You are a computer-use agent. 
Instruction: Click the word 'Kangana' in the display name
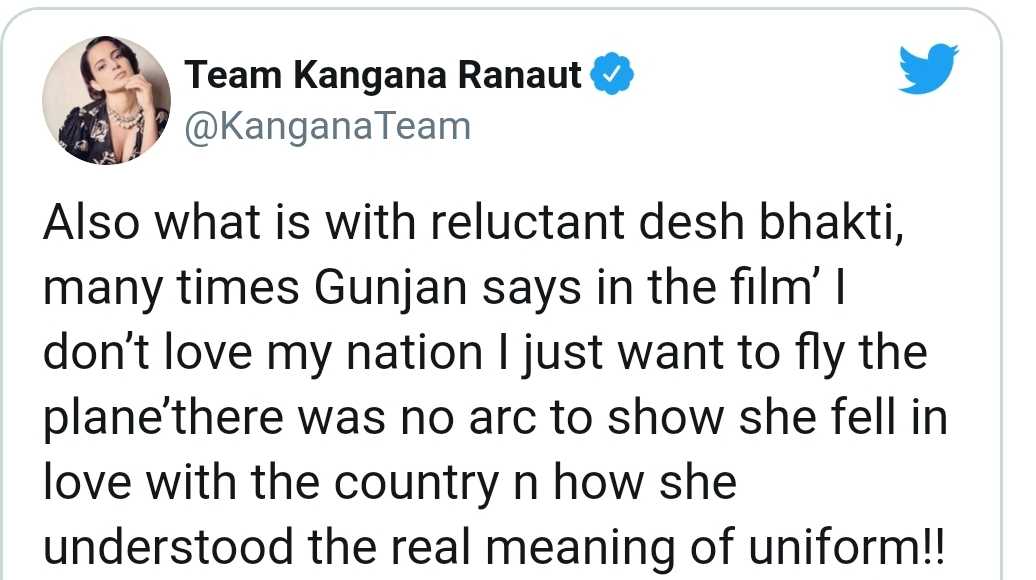click(x=371, y=75)
